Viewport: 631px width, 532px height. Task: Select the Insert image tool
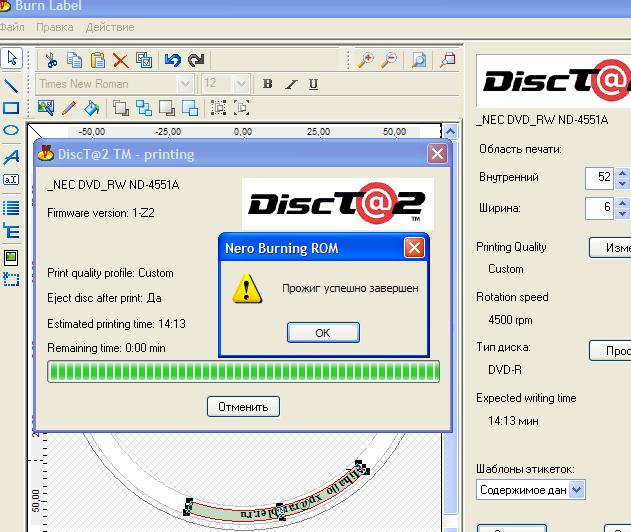click(x=11, y=258)
